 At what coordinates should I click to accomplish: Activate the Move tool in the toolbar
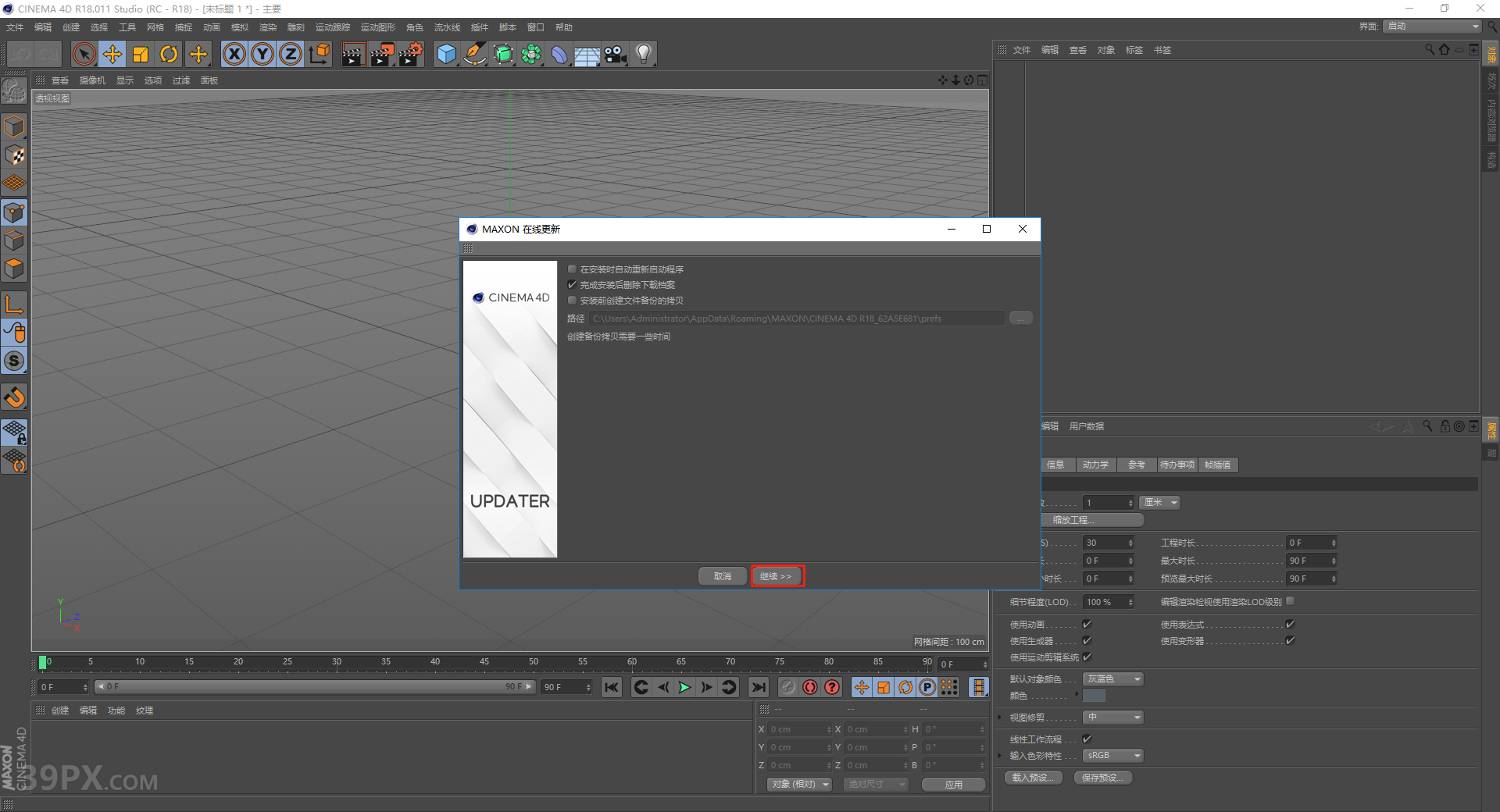tap(112, 53)
